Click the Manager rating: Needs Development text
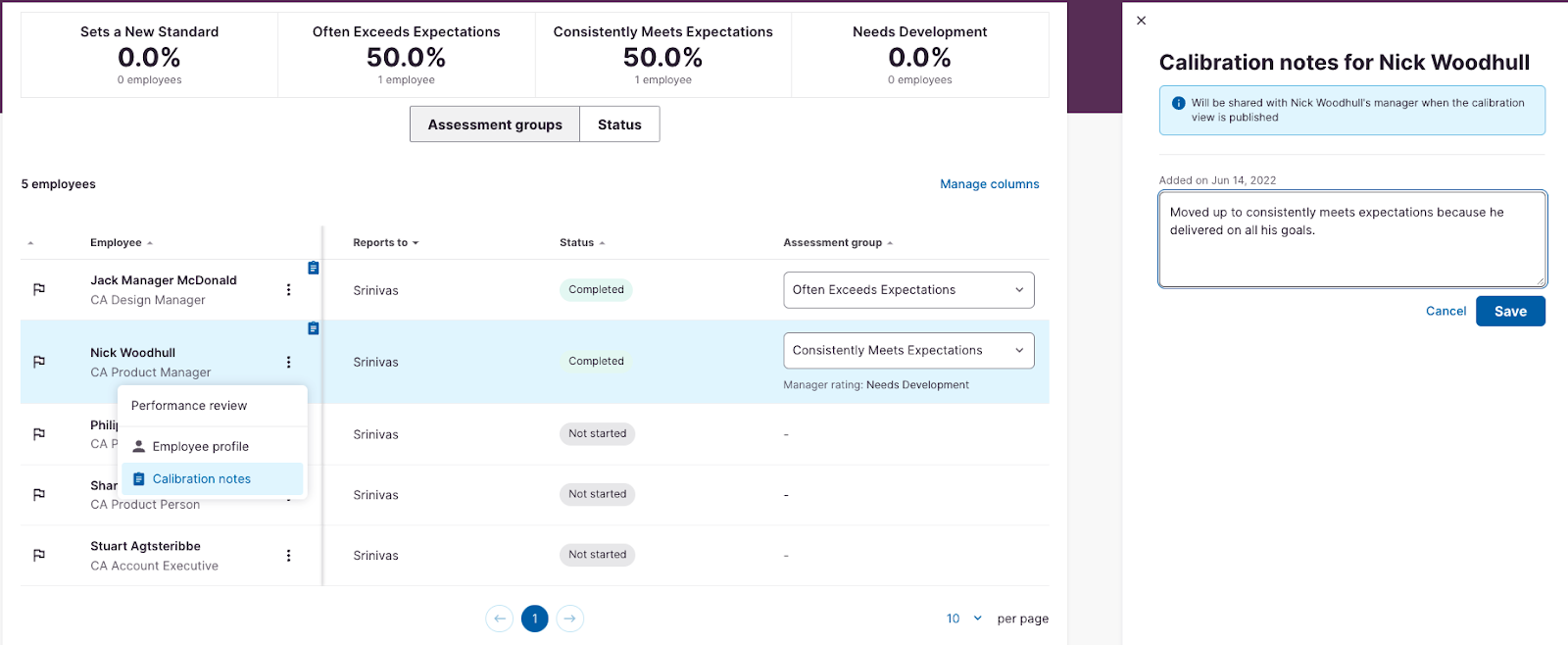 [876, 385]
